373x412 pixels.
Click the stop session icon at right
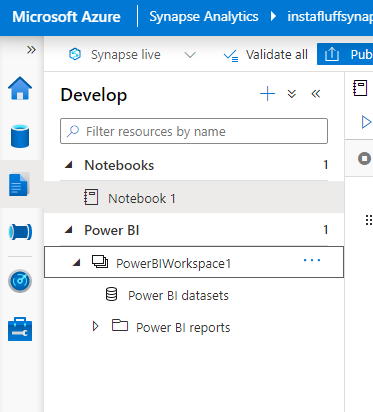364,158
